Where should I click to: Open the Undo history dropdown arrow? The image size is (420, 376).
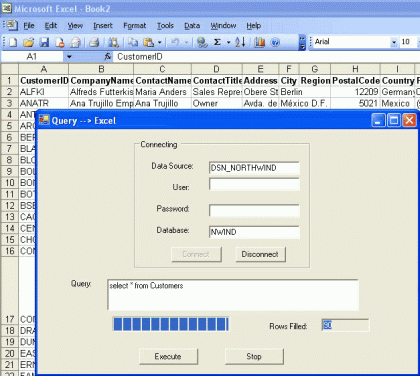tap(186, 42)
